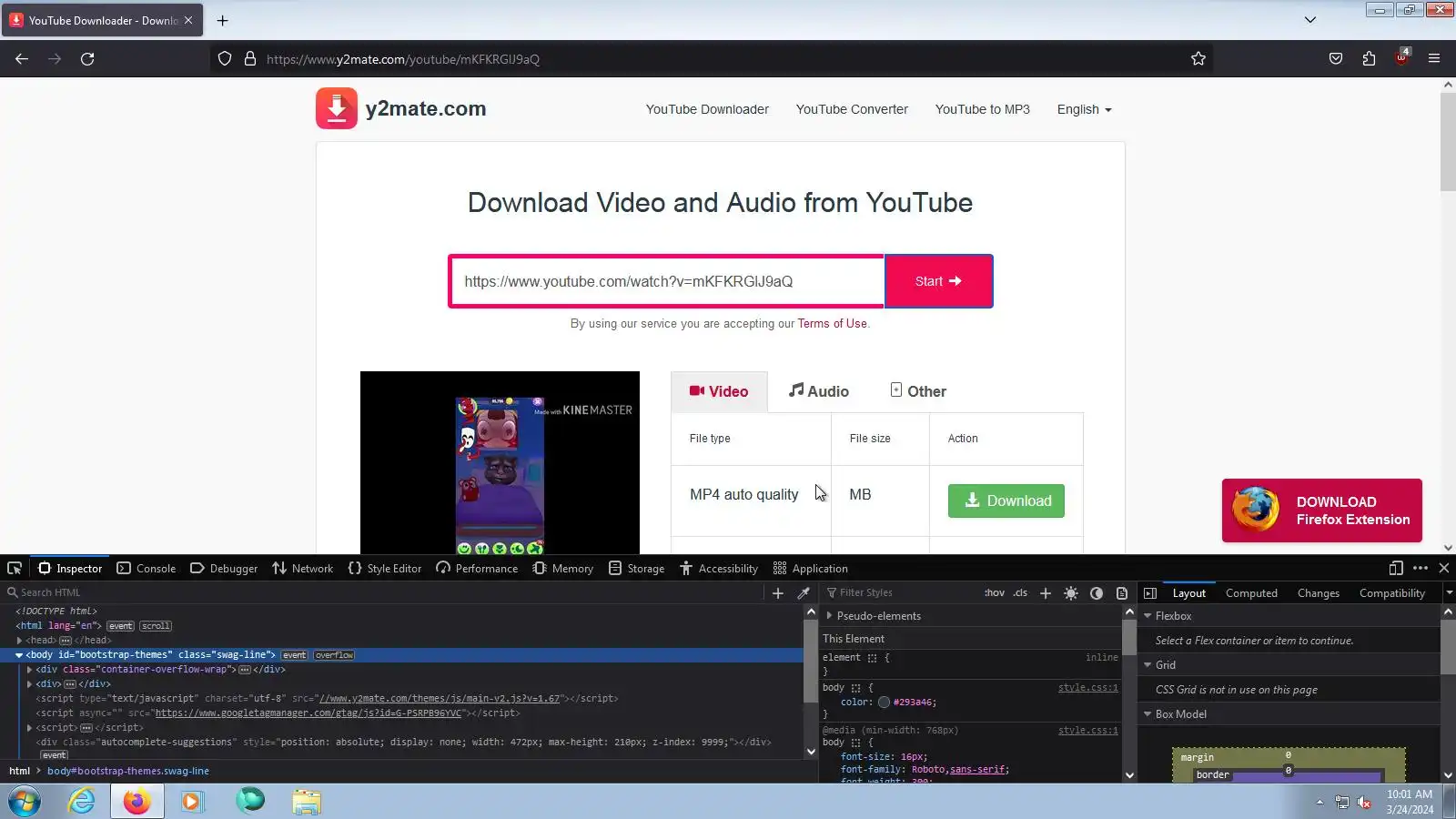Toggle the overflow badge on body element

(x=334, y=655)
